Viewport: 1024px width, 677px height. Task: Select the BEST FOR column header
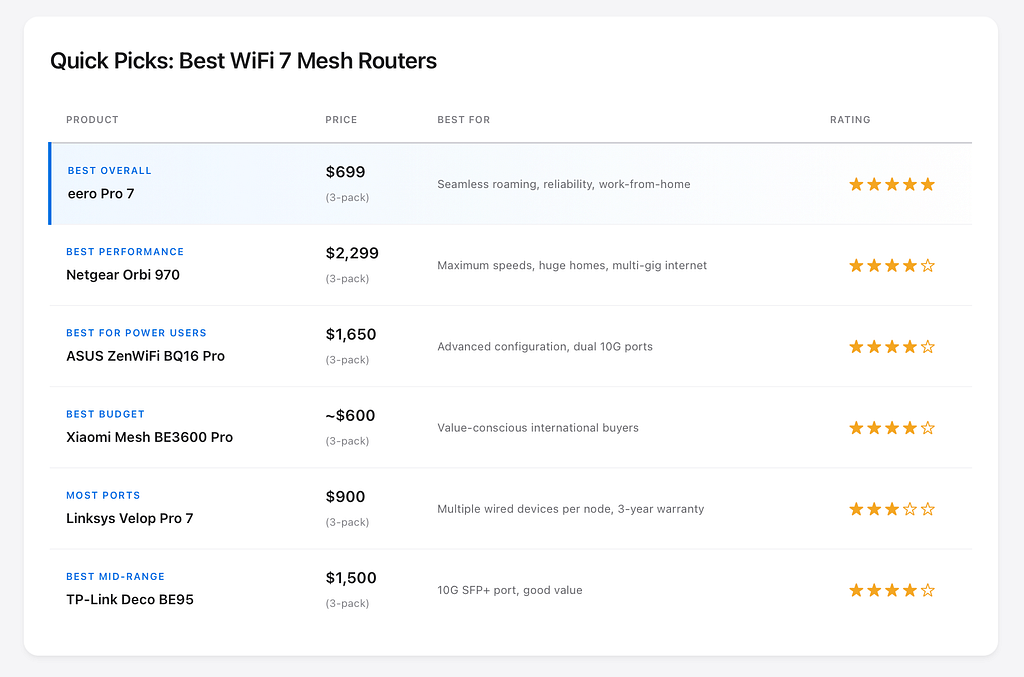click(x=464, y=119)
